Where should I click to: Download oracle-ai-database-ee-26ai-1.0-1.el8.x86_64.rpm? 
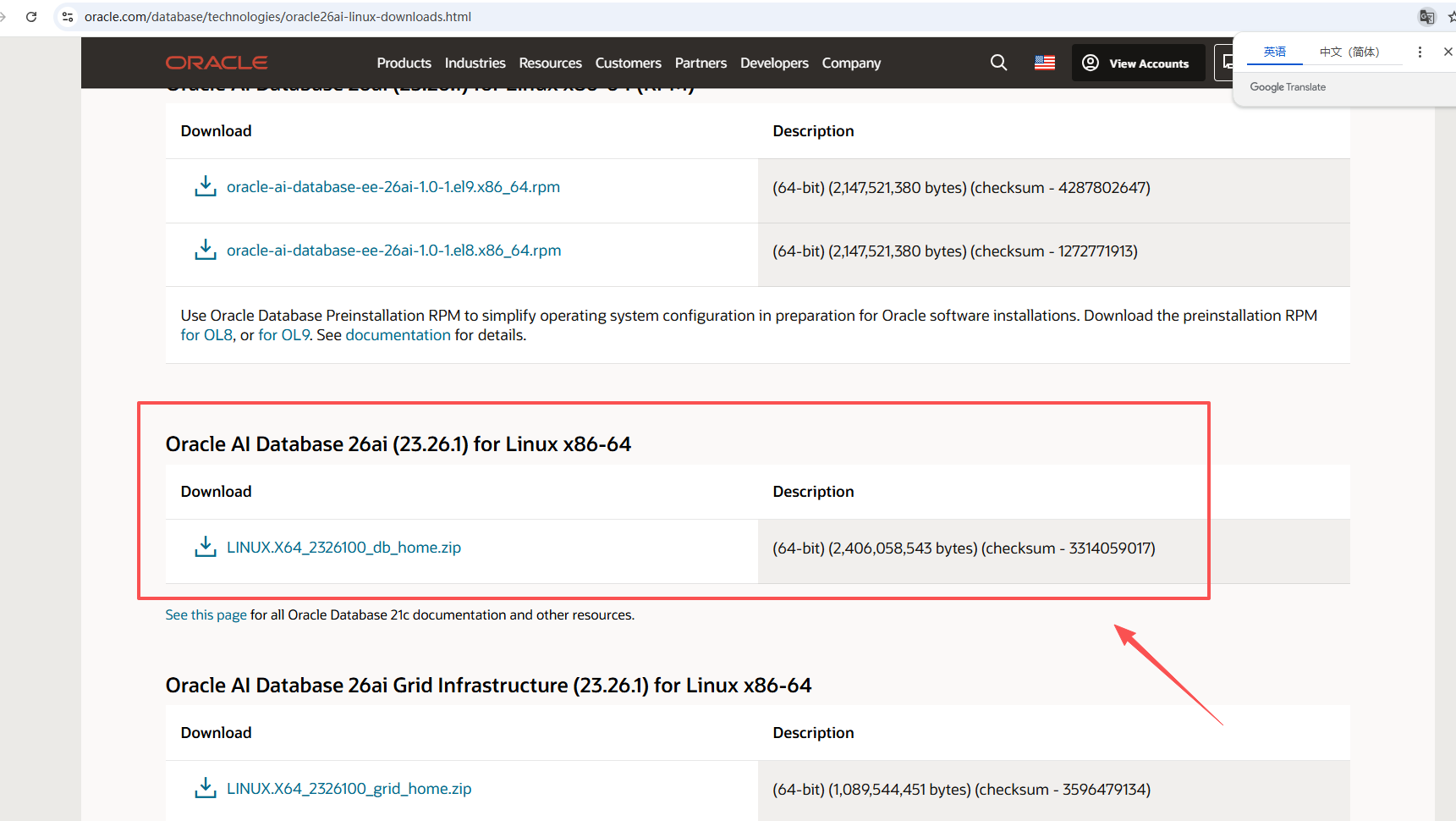(x=394, y=251)
